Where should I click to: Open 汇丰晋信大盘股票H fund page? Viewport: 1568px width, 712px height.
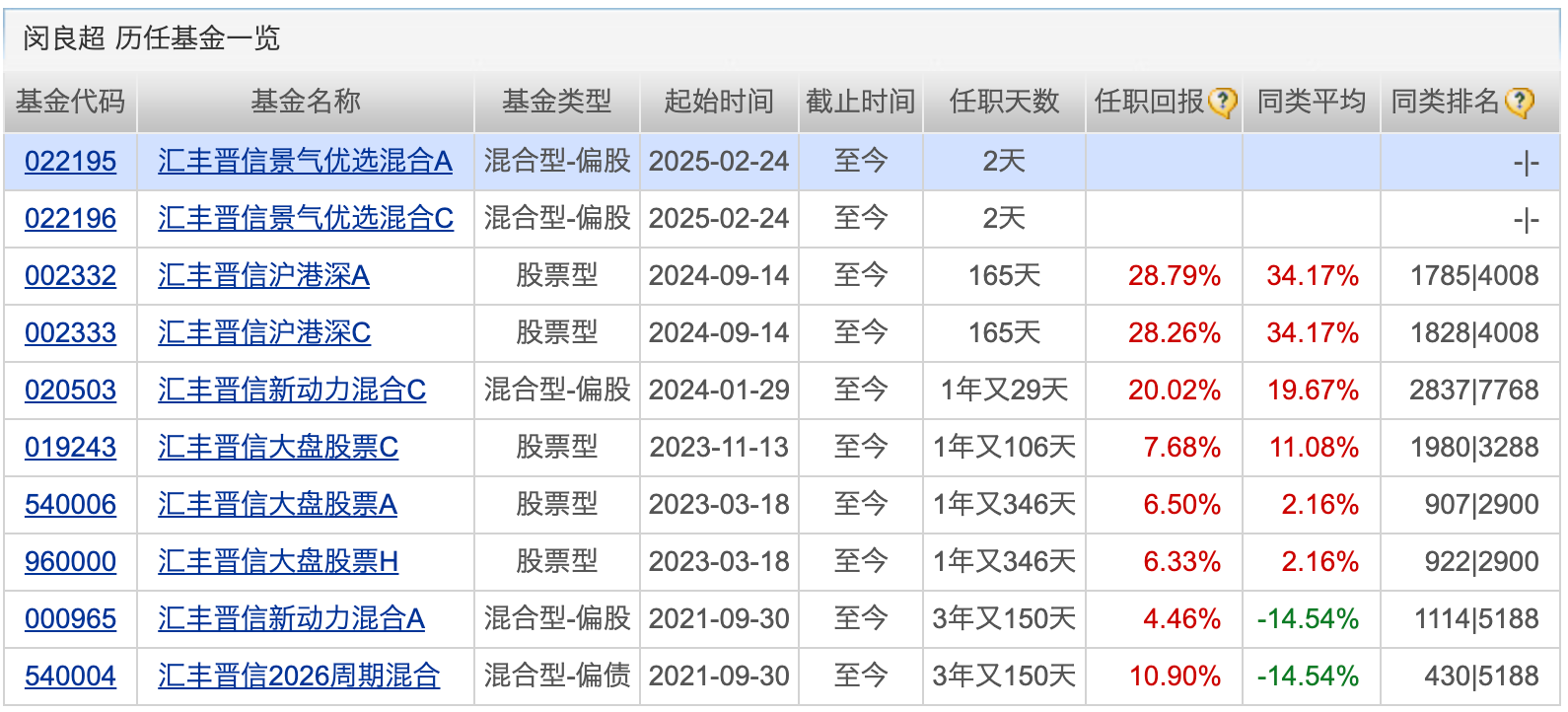[278, 562]
